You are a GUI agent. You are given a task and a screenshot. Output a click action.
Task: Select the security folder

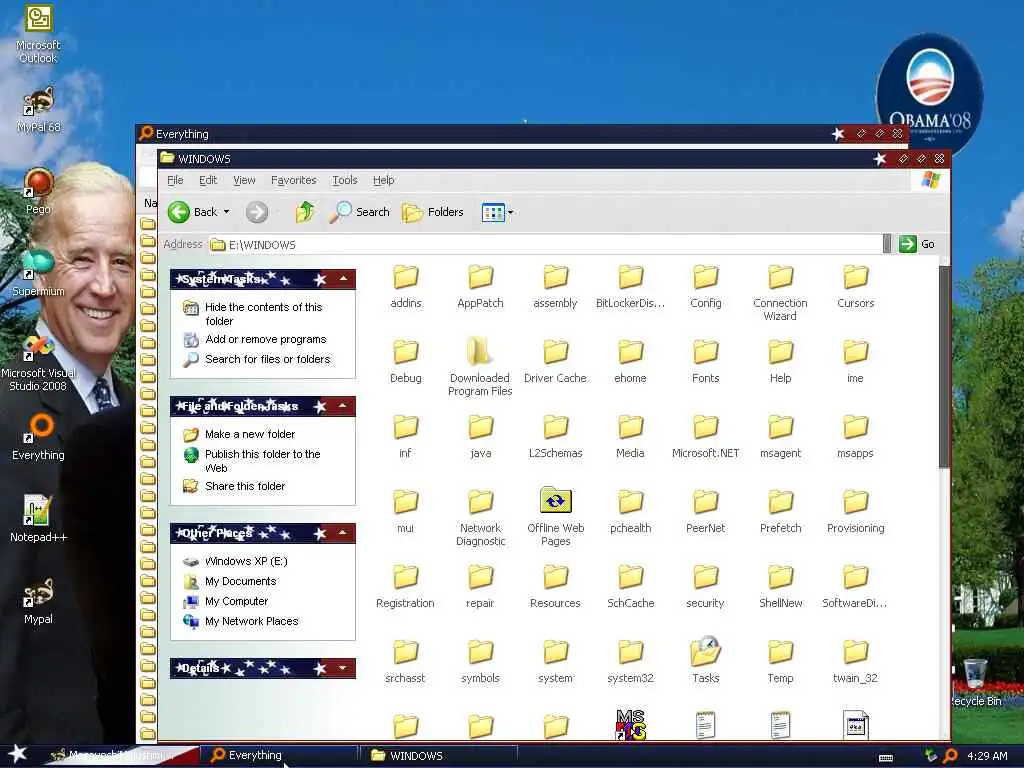tap(705, 586)
